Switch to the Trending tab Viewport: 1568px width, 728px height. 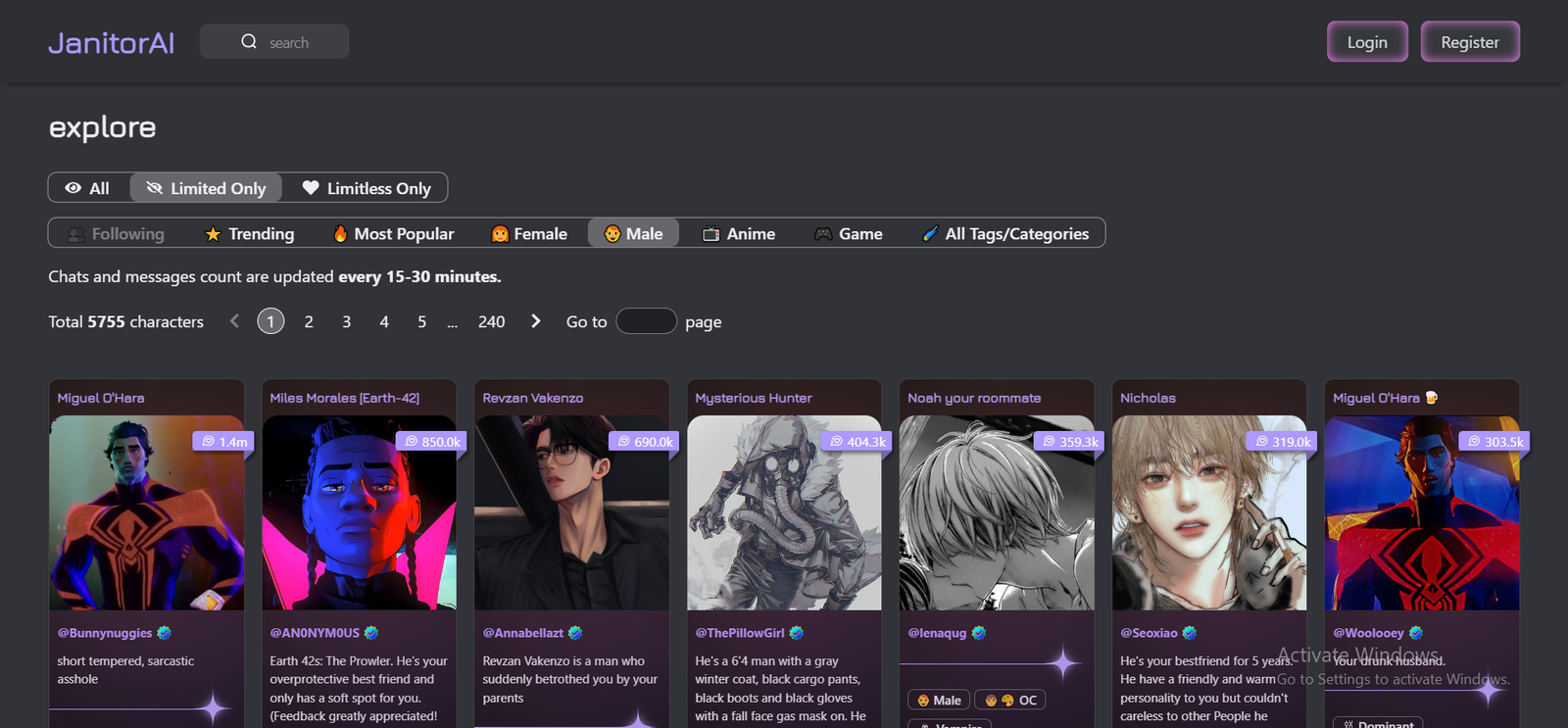249,234
